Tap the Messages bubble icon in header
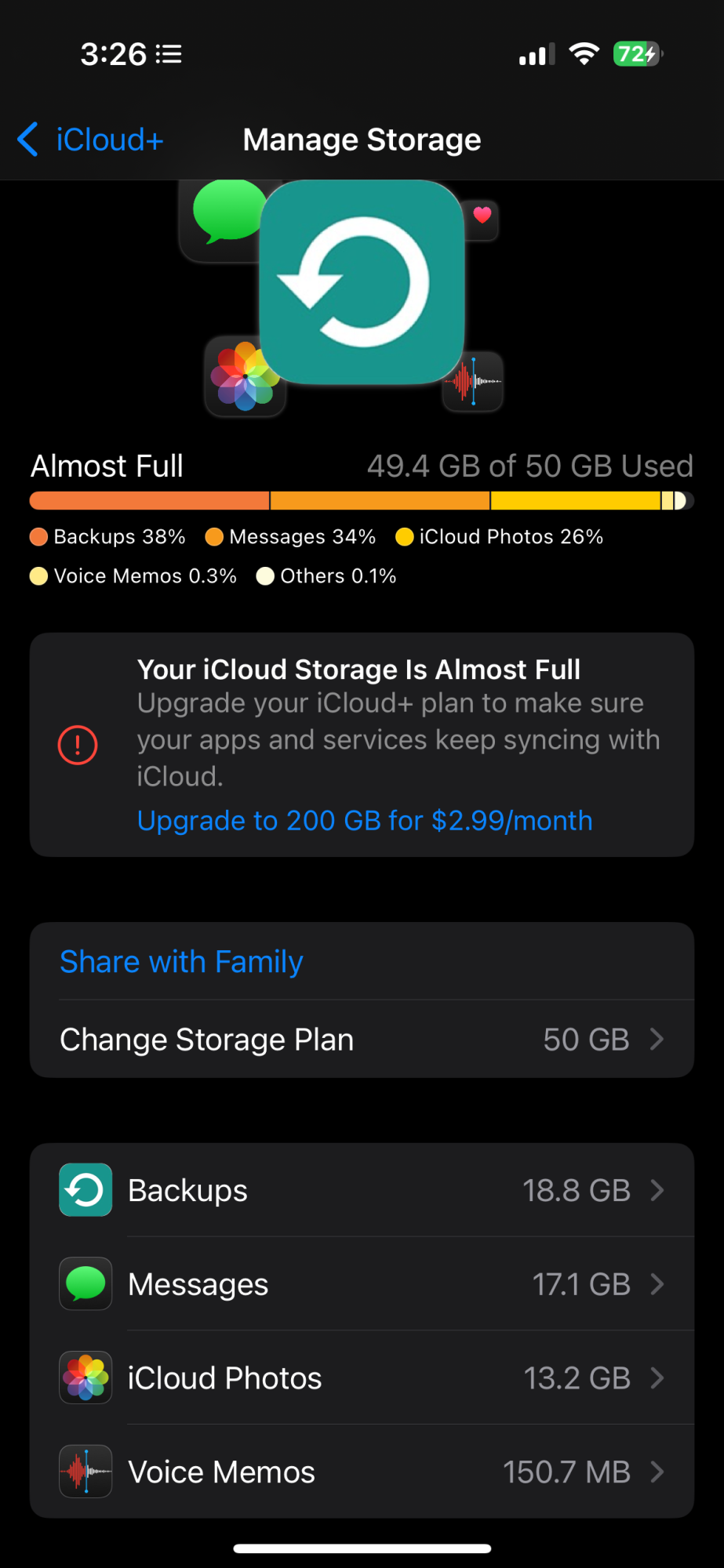The width and height of the screenshot is (724, 1568). tap(227, 210)
